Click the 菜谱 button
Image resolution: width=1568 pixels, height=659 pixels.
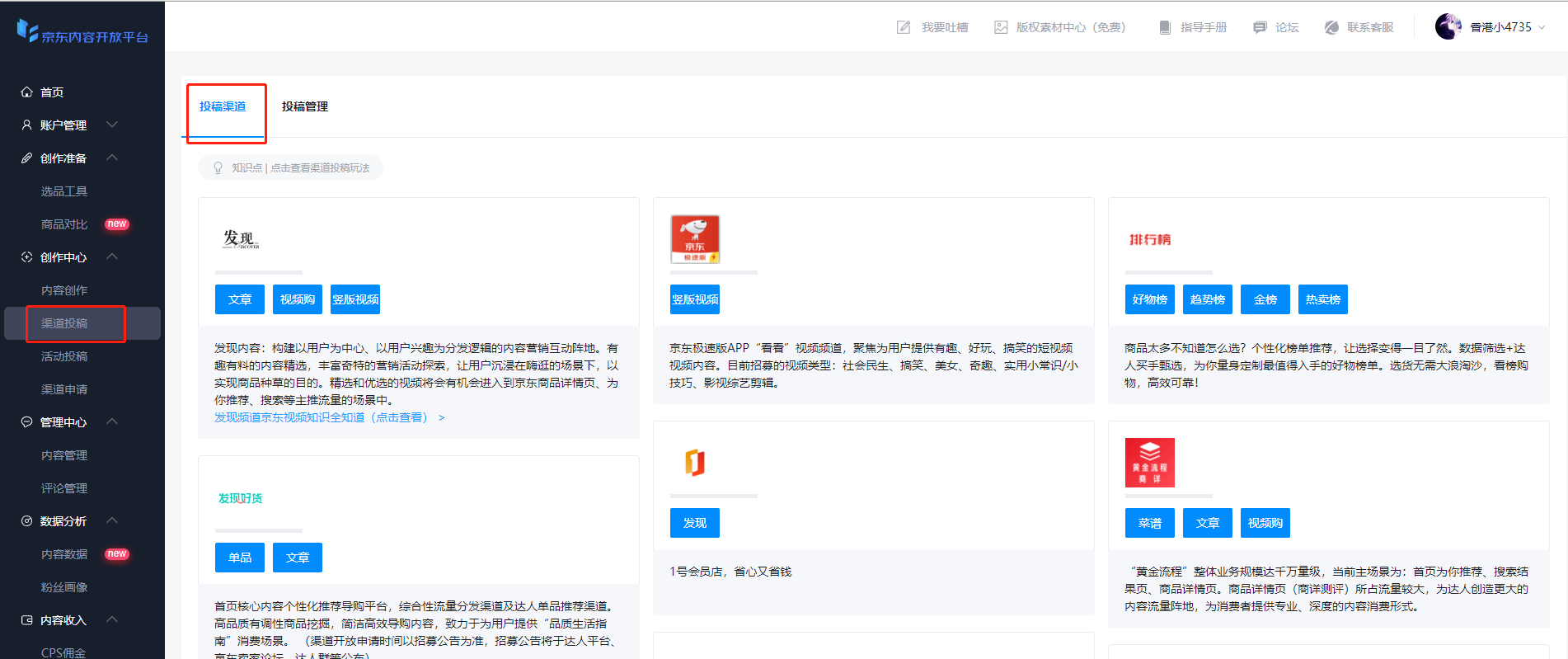pos(1150,523)
